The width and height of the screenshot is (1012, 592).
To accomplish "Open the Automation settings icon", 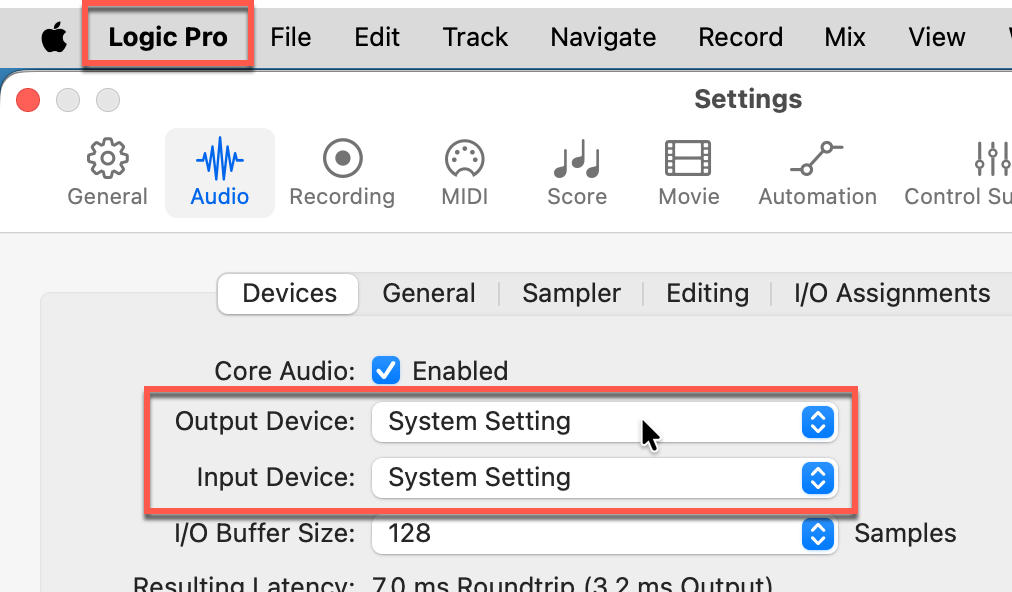I will [817, 160].
